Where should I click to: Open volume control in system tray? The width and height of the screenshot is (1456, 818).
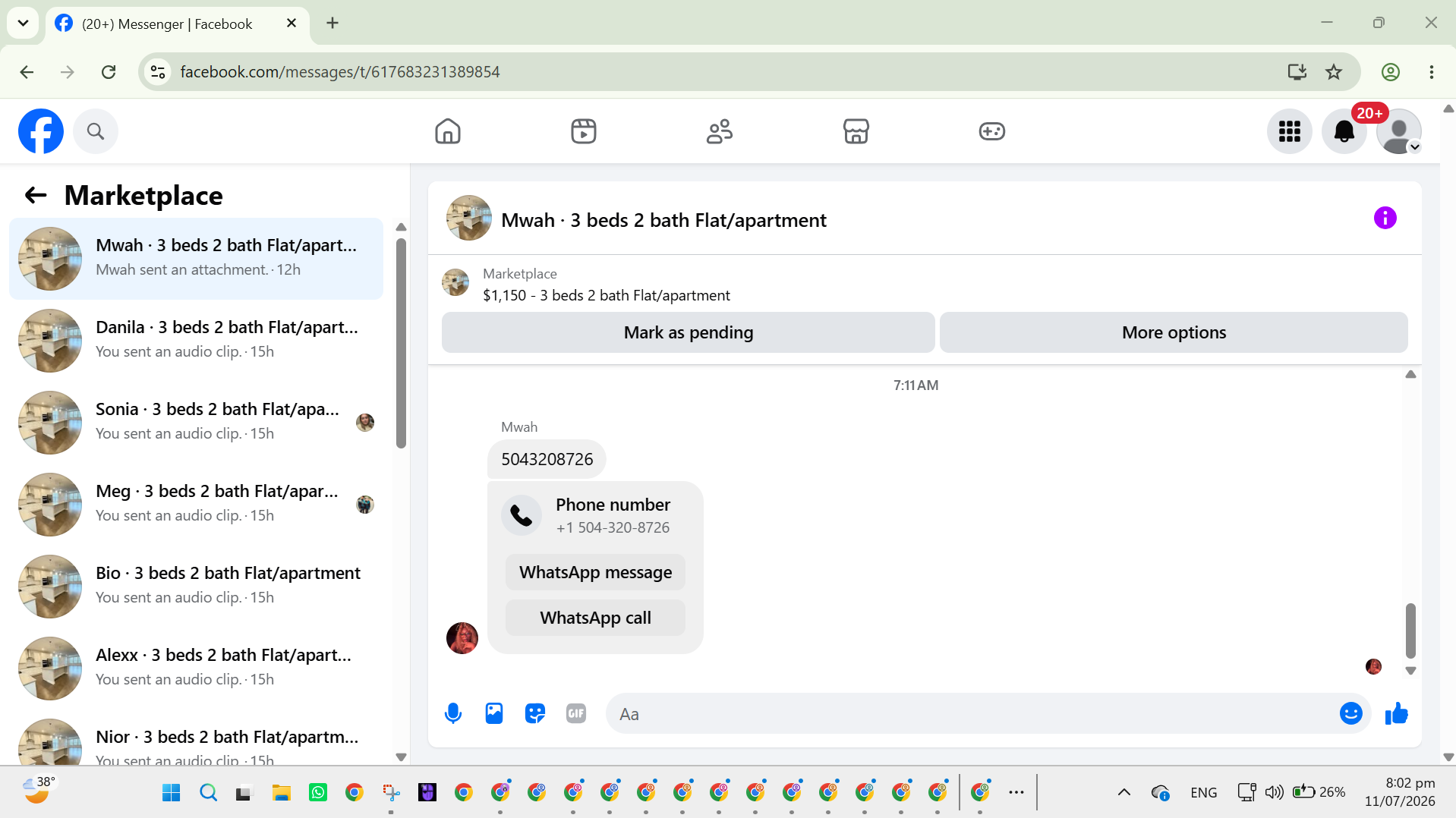pos(1275,793)
